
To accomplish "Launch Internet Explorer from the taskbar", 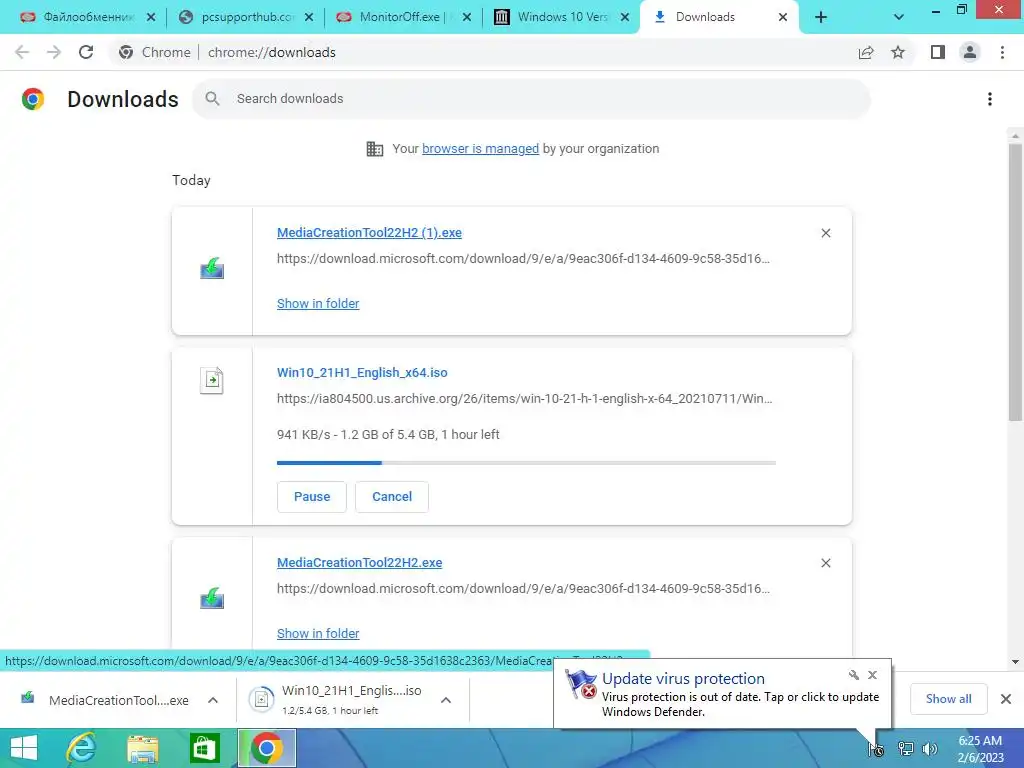I will point(82,748).
